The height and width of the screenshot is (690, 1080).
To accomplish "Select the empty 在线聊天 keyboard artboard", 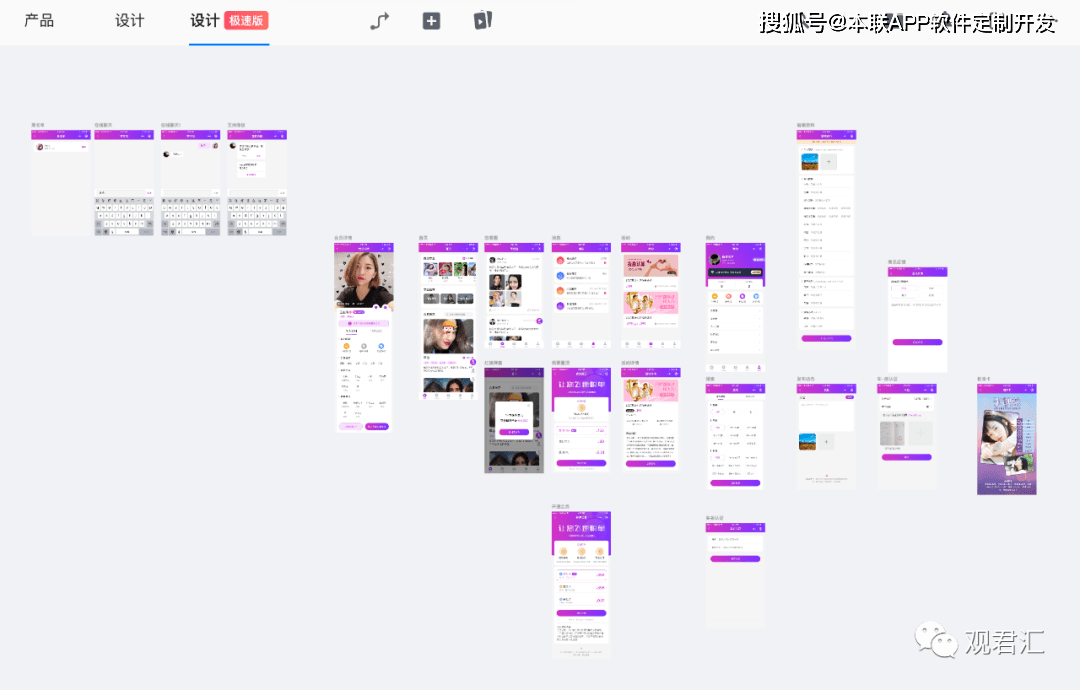I will click(x=124, y=183).
